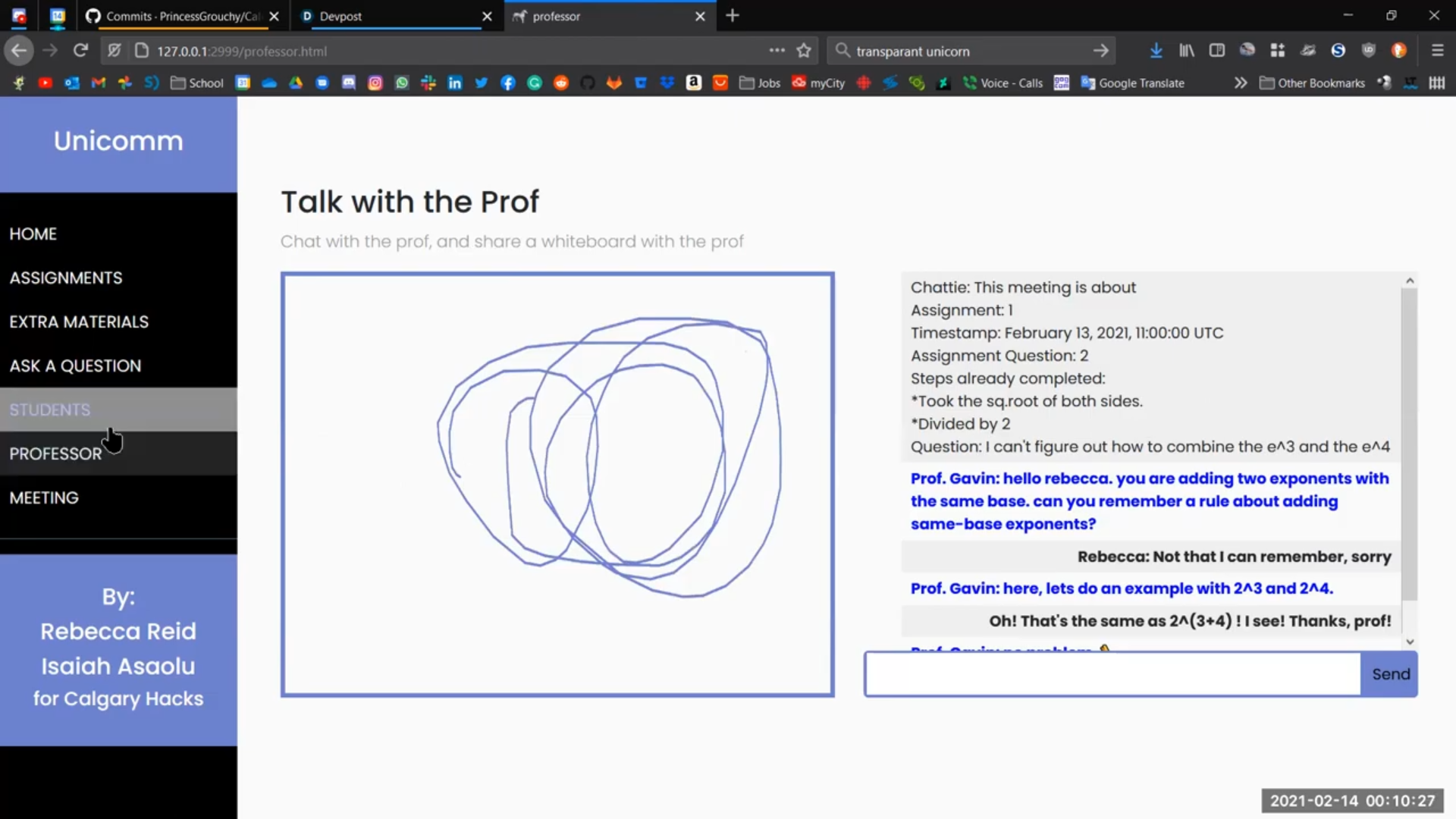1456x819 pixels.
Task: Expand the School bookmarks folder
Action: click(197, 83)
